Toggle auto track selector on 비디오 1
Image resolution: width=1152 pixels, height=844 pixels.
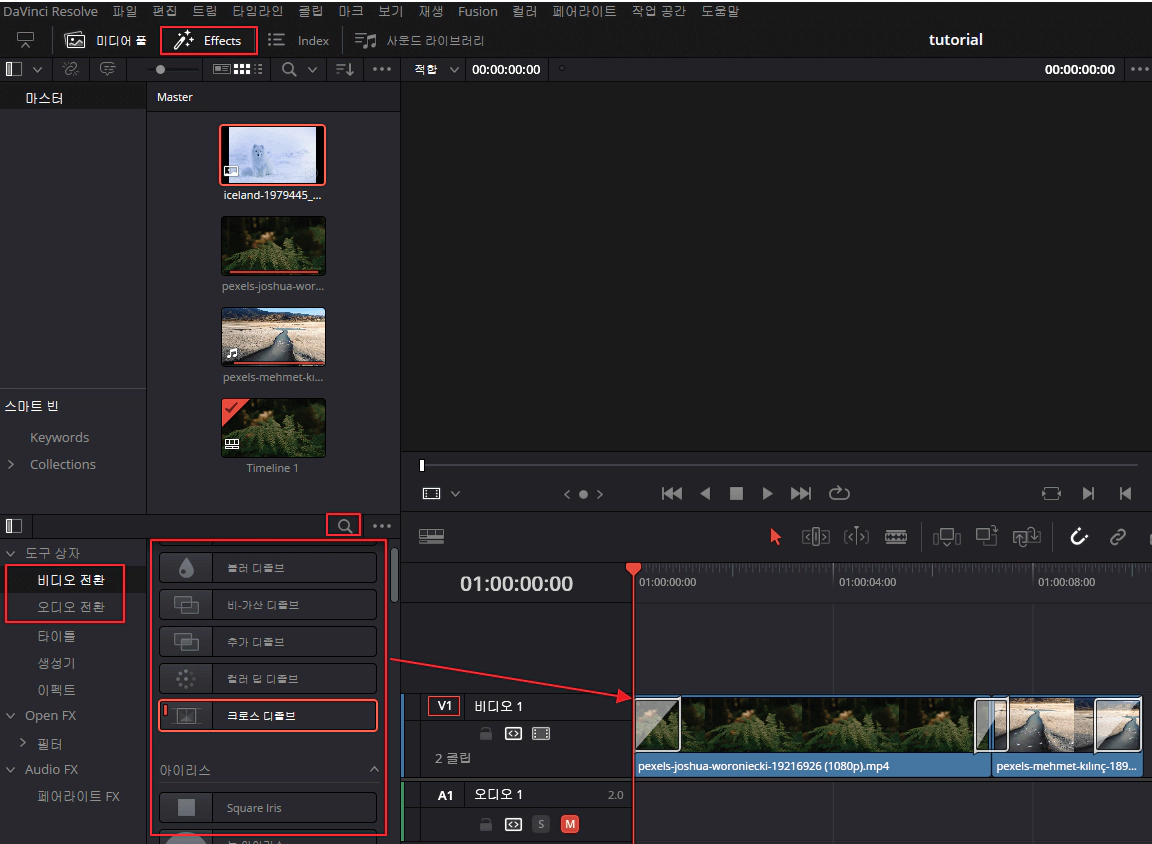coord(514,733)
